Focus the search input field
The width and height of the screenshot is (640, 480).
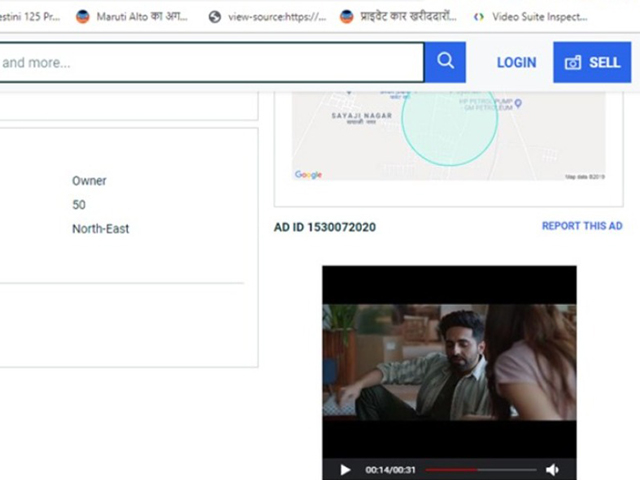click(x=210, y=62)
